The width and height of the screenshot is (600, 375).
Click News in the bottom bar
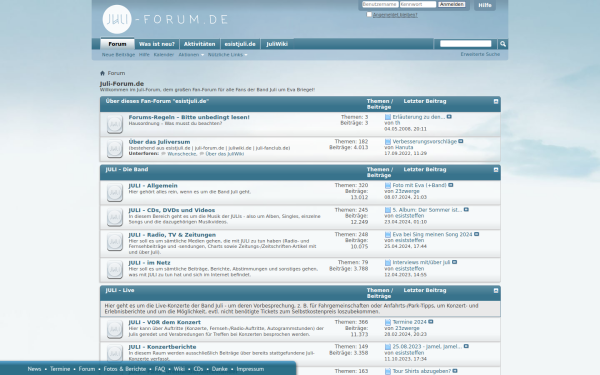(x=34, y=369)
